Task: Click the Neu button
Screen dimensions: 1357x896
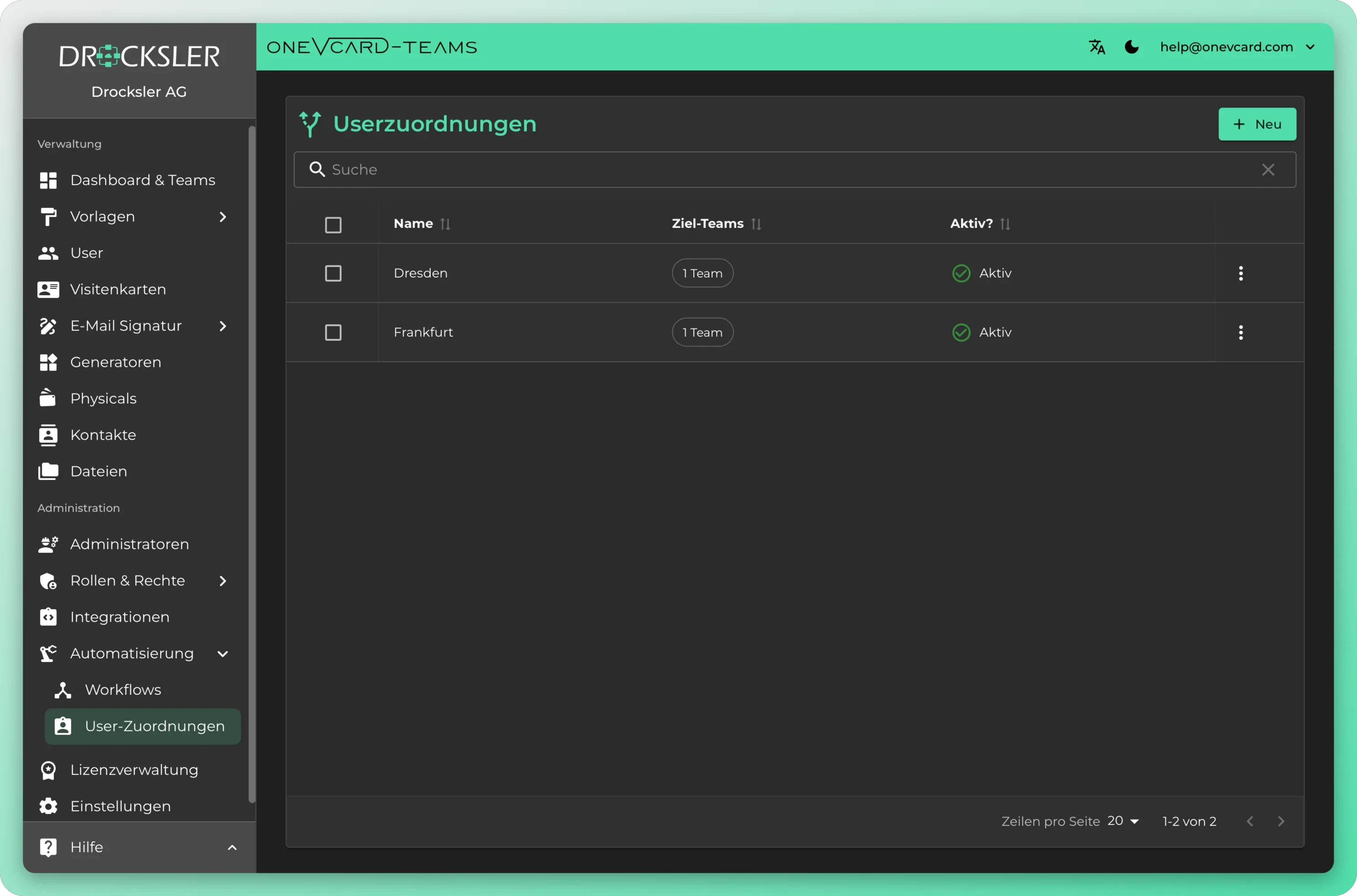Action: pyautogui.click(x=1257, y=124)
